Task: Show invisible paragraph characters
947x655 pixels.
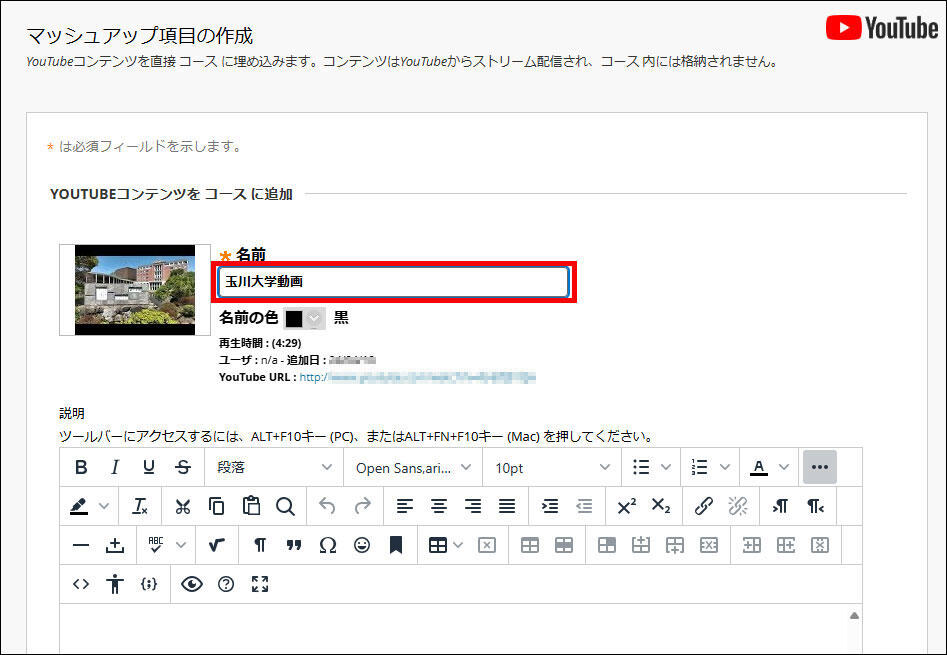Action: [x=260, y=545]
